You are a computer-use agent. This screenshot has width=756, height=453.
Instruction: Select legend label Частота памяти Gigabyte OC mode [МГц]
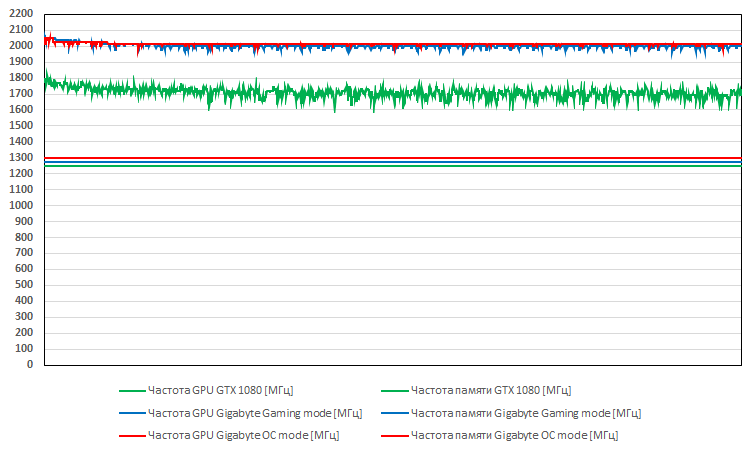[x=514, y=436]
